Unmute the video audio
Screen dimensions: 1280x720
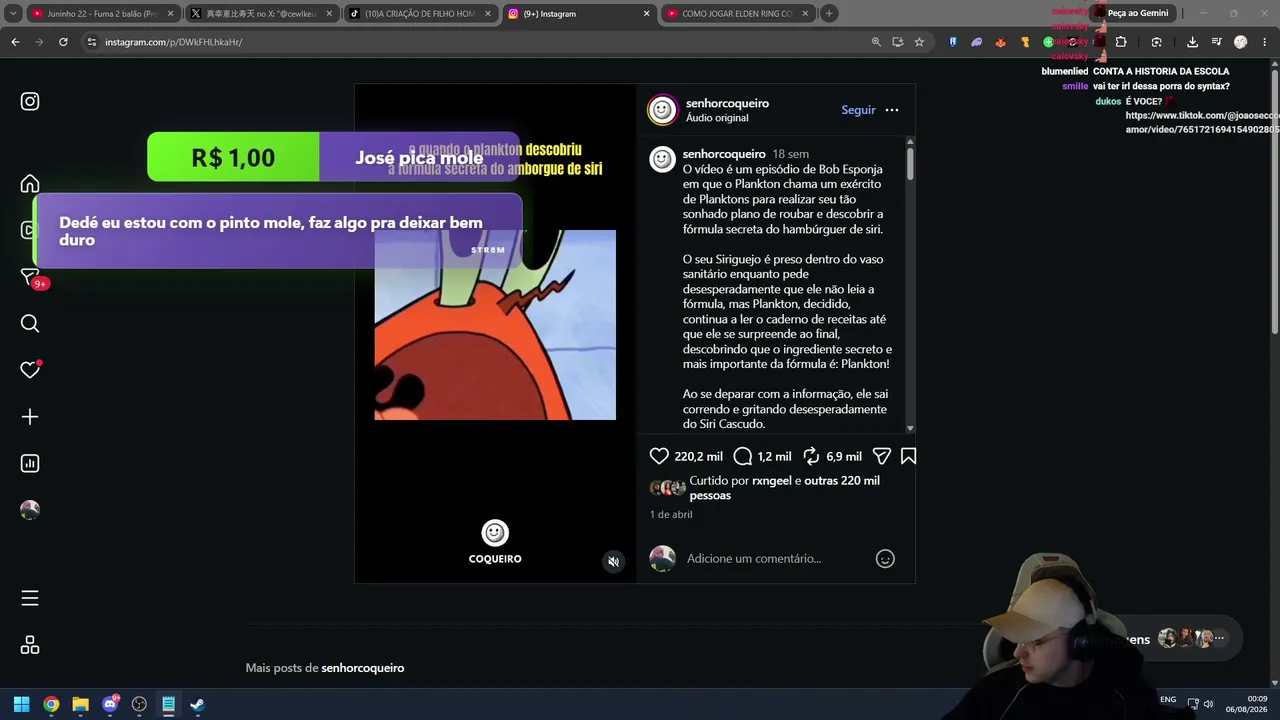614,562
